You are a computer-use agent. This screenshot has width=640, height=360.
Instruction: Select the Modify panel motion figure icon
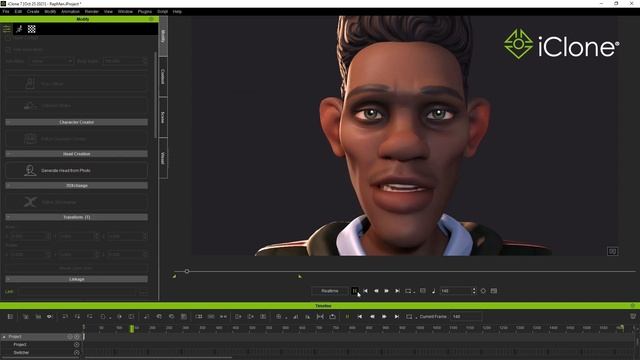(19, 29)
